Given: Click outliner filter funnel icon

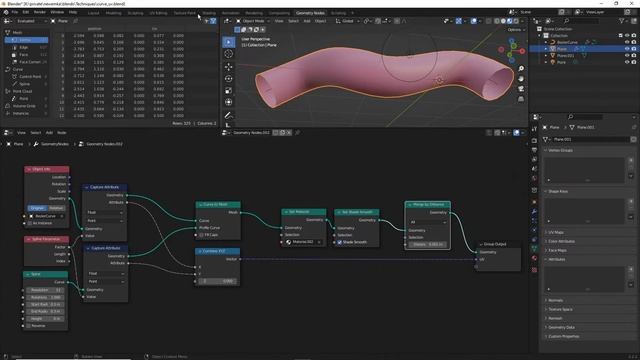Looking at the screenshot, I should (622, 21).
